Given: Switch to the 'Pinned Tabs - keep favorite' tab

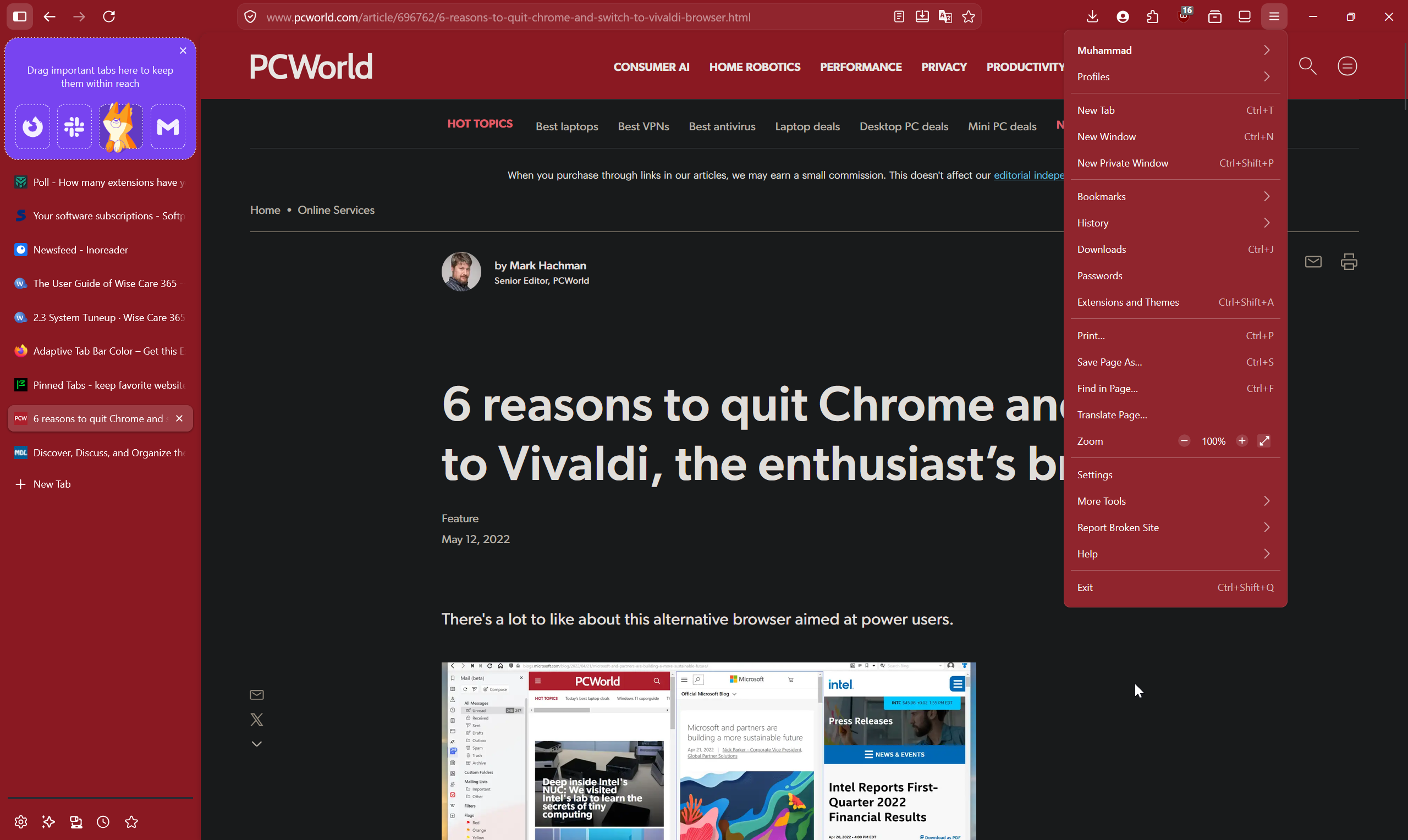Looking at the screenshot, I should [x=100, y=385].
